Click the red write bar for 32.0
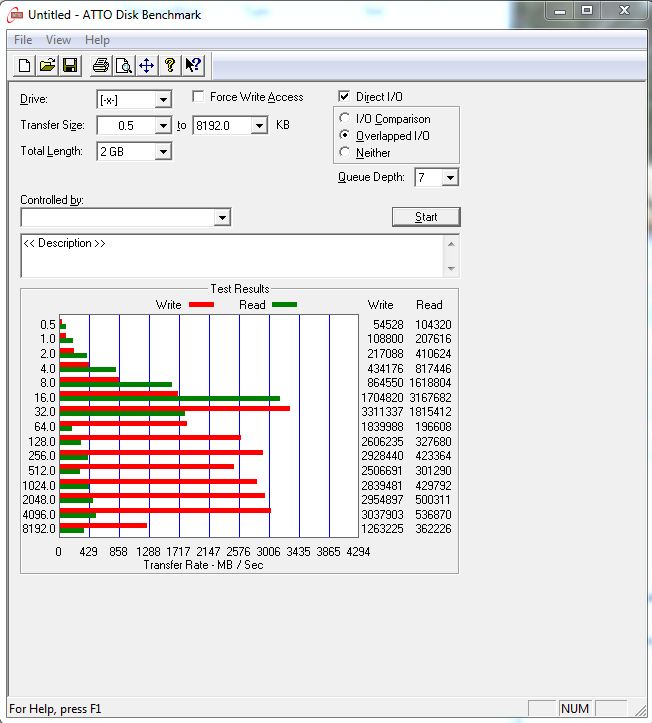The width and height of the screenshot is (652, 723). [175, 409]
